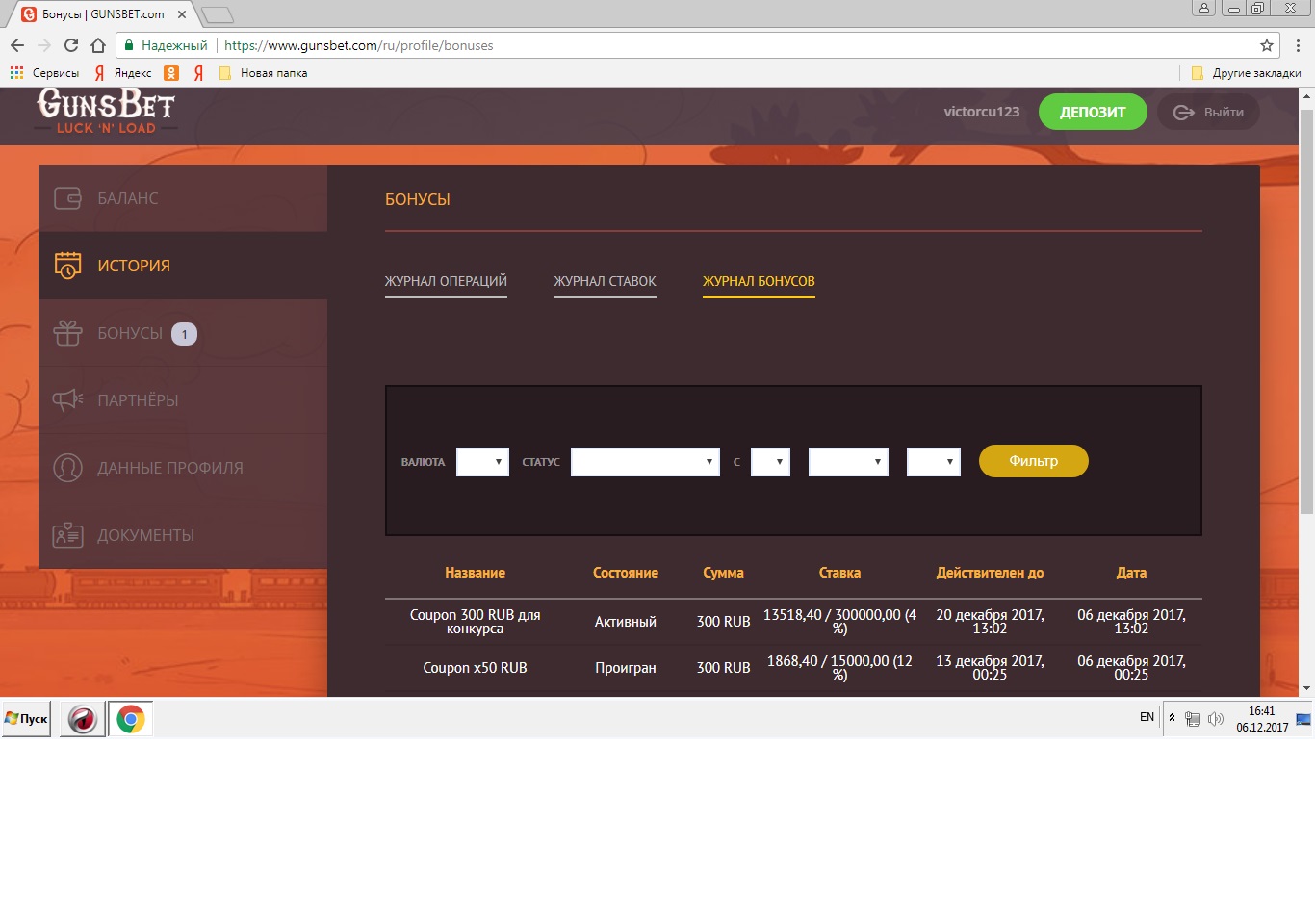
Task: Click the Бонусы badge count 1
Action: pos(184,334)
